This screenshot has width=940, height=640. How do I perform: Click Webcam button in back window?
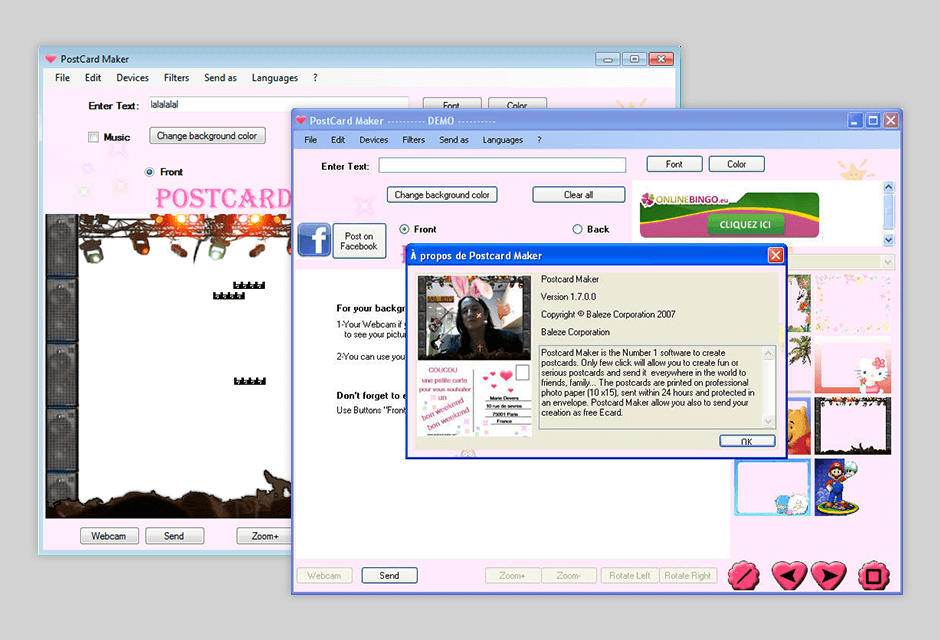point(109,536)
